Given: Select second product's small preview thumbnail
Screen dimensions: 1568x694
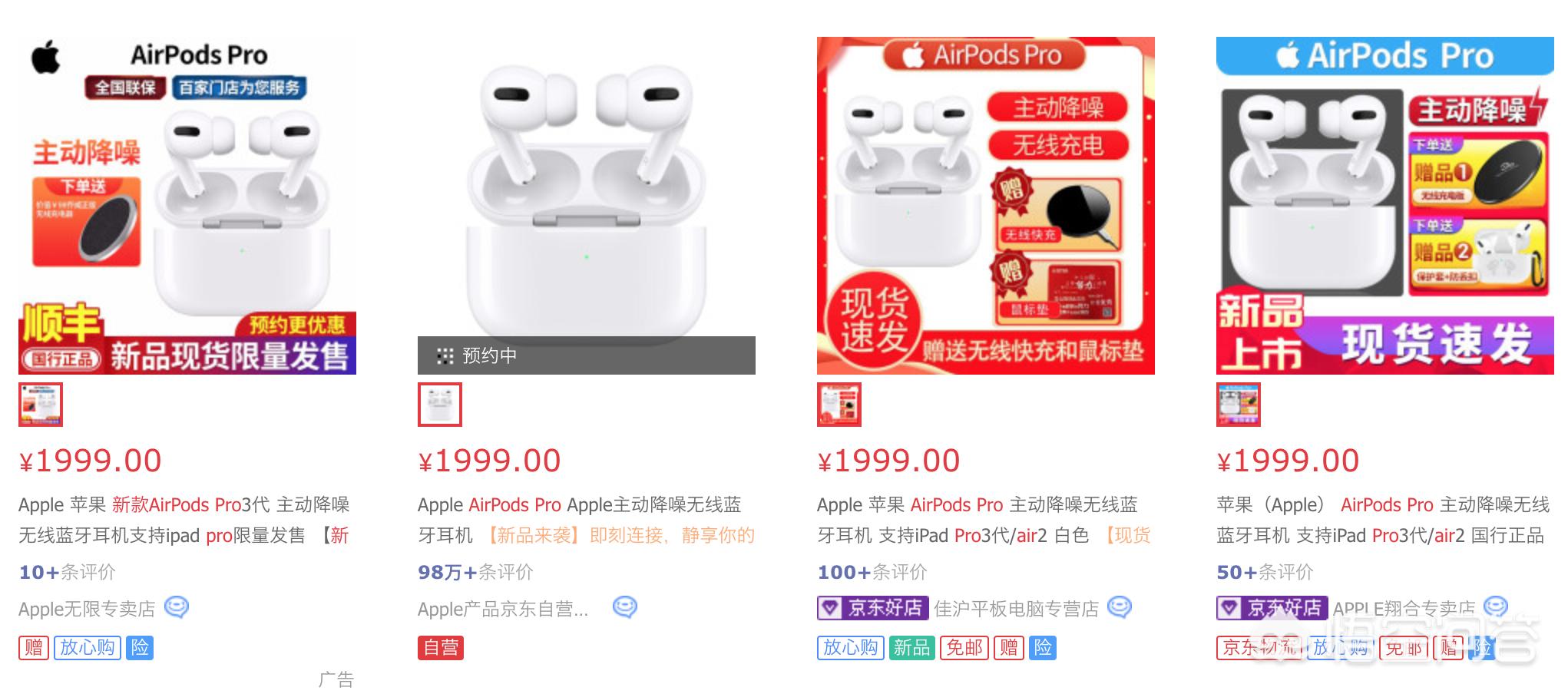Looking at the screenshot, I should coord(440,405).
